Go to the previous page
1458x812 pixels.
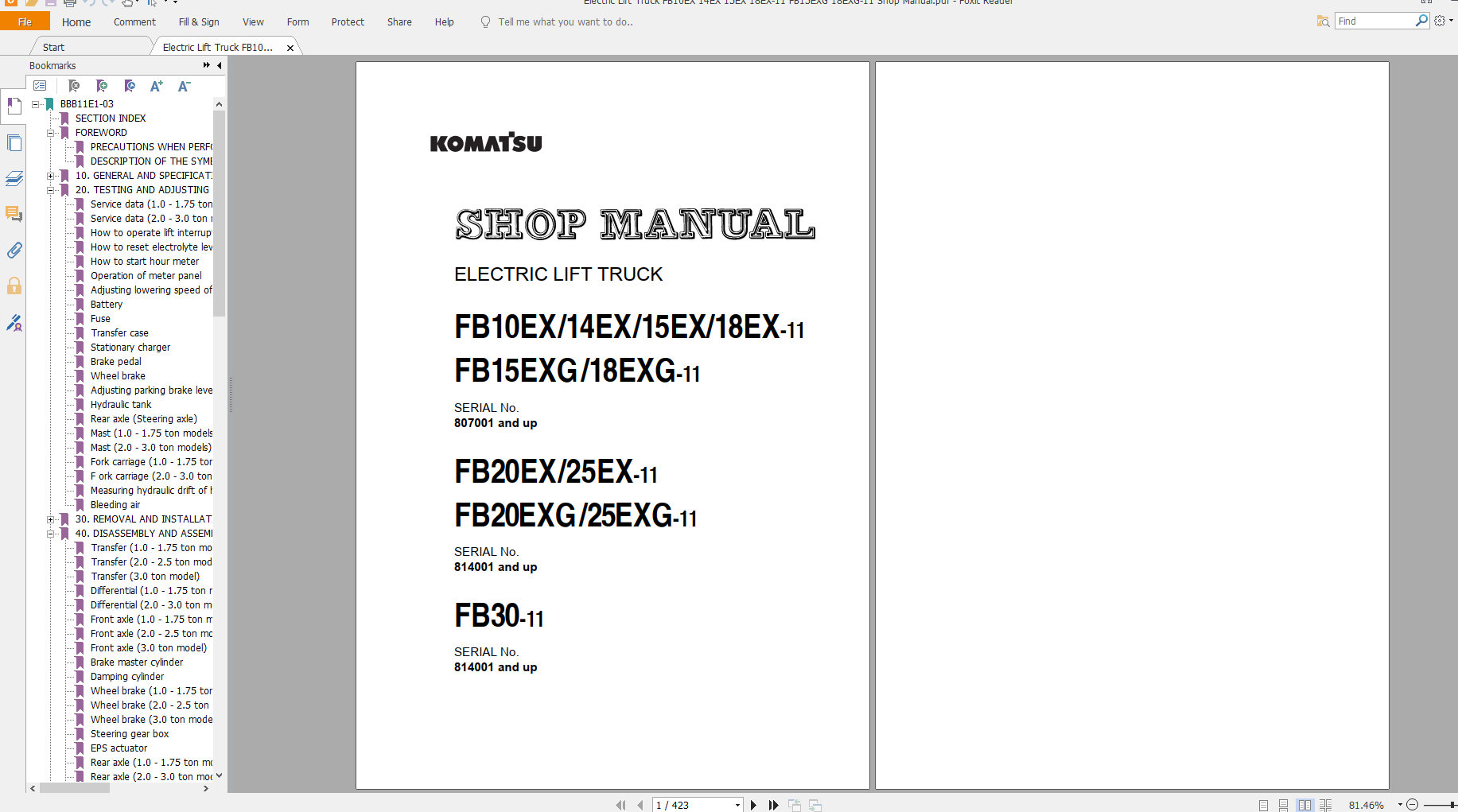[640, 805]
